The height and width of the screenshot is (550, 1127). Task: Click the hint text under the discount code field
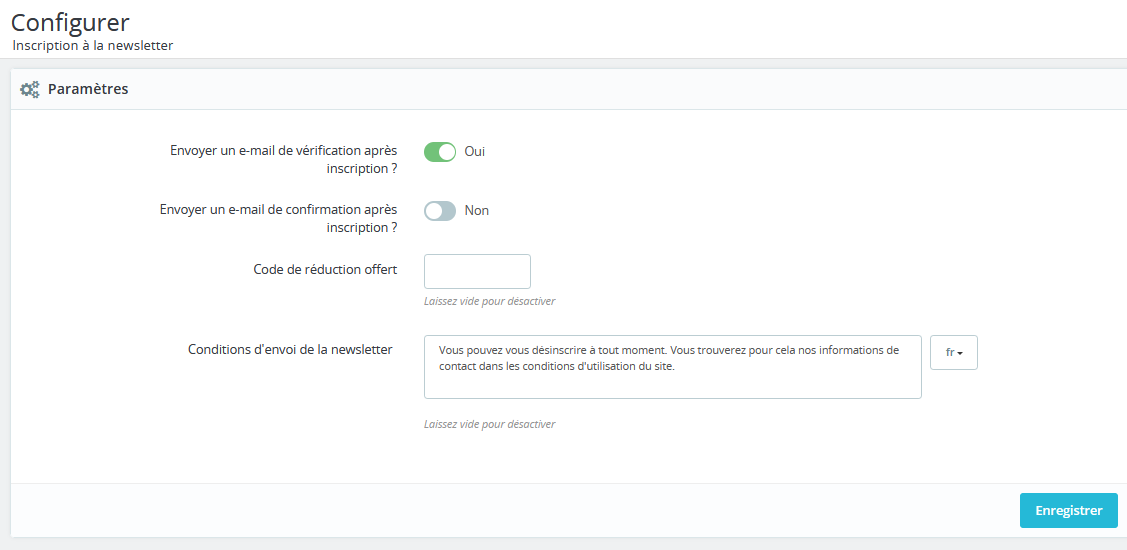pyautogui.click(x=489, y=301)
